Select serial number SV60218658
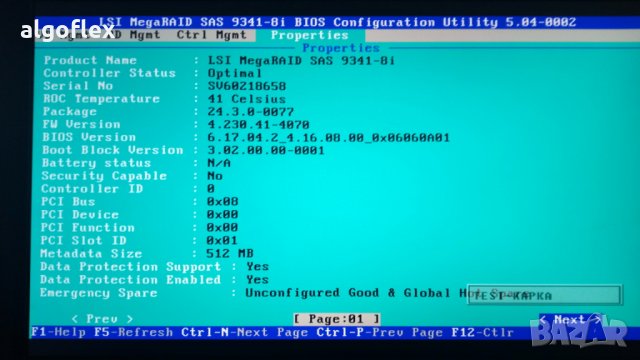Viewport: 640px width, 360px height. click(247, 86)
